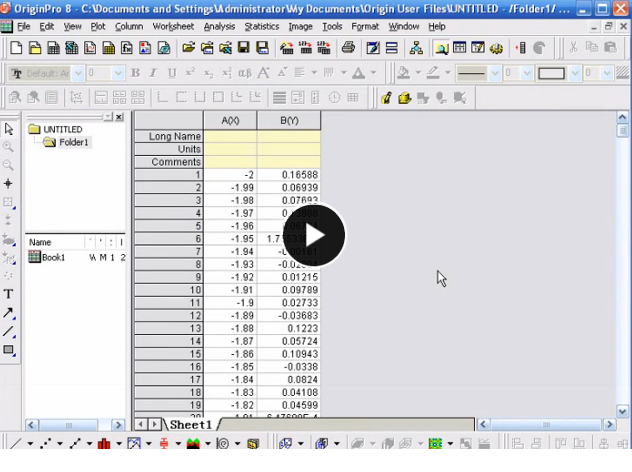Click the Open project folder icon
The height and width of the screenshot is (472, 632).
(x=188, y=48)
